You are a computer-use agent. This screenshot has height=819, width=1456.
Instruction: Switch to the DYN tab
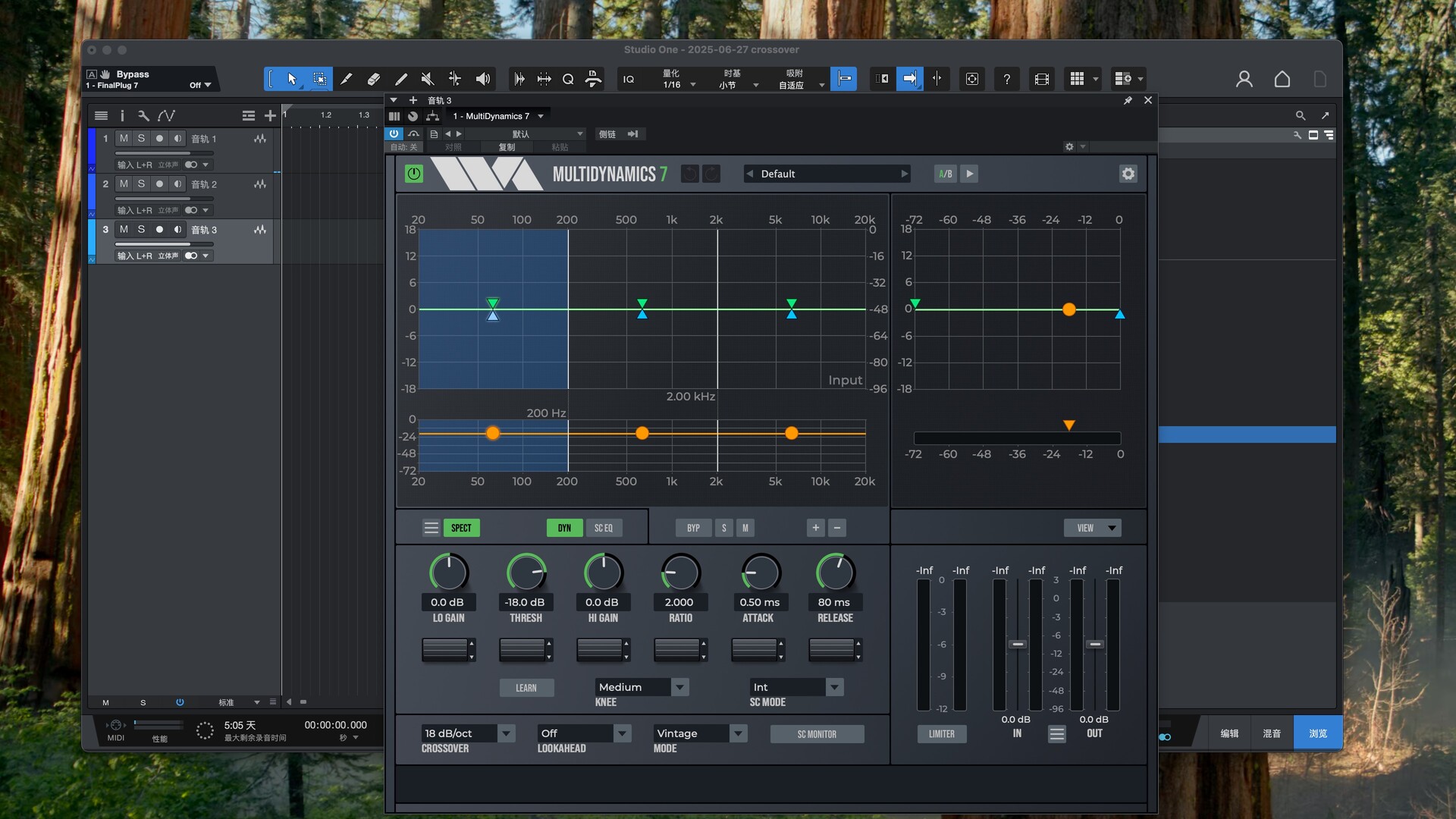[564, 528]
